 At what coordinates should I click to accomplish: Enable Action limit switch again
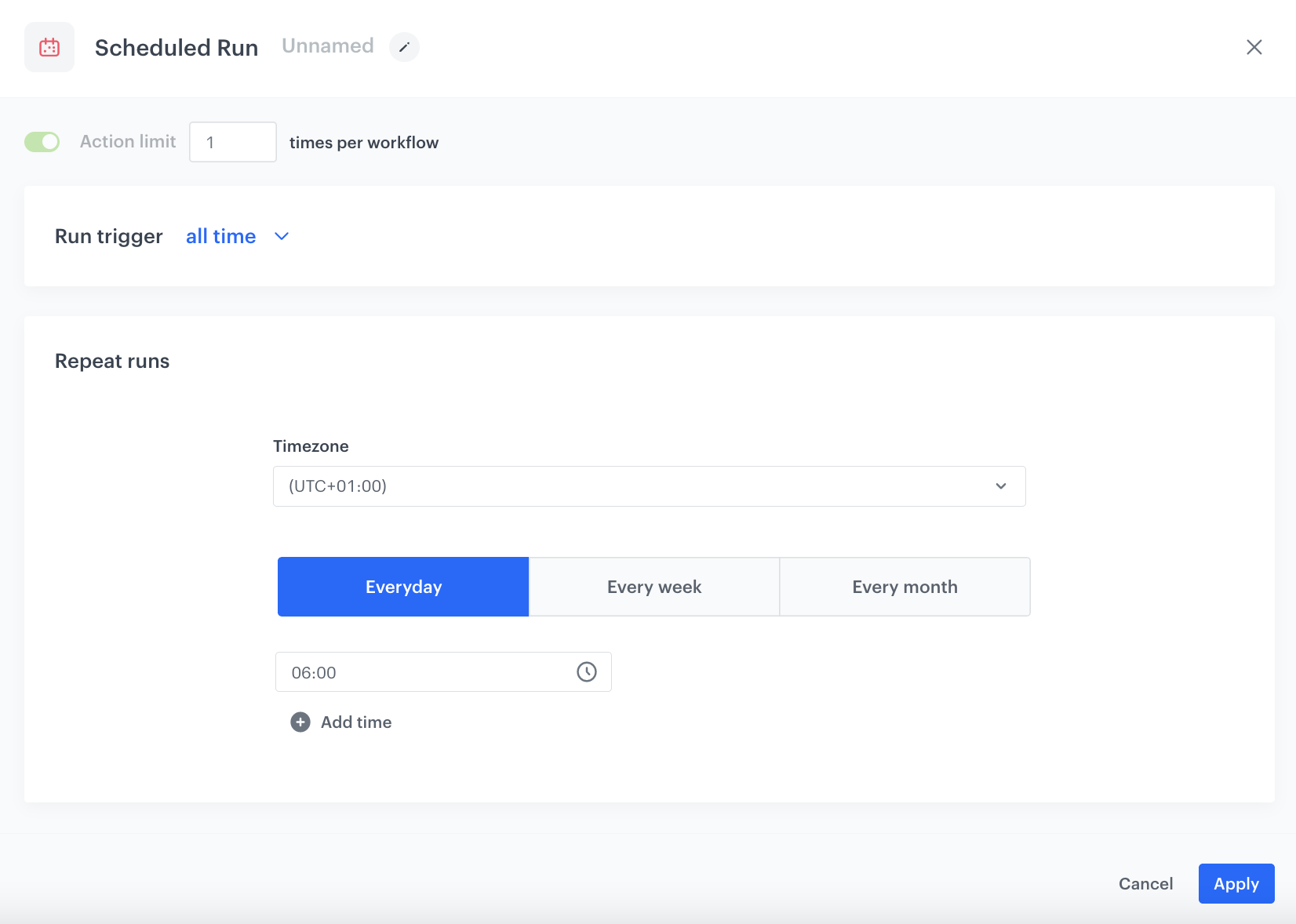coord(42,141)
